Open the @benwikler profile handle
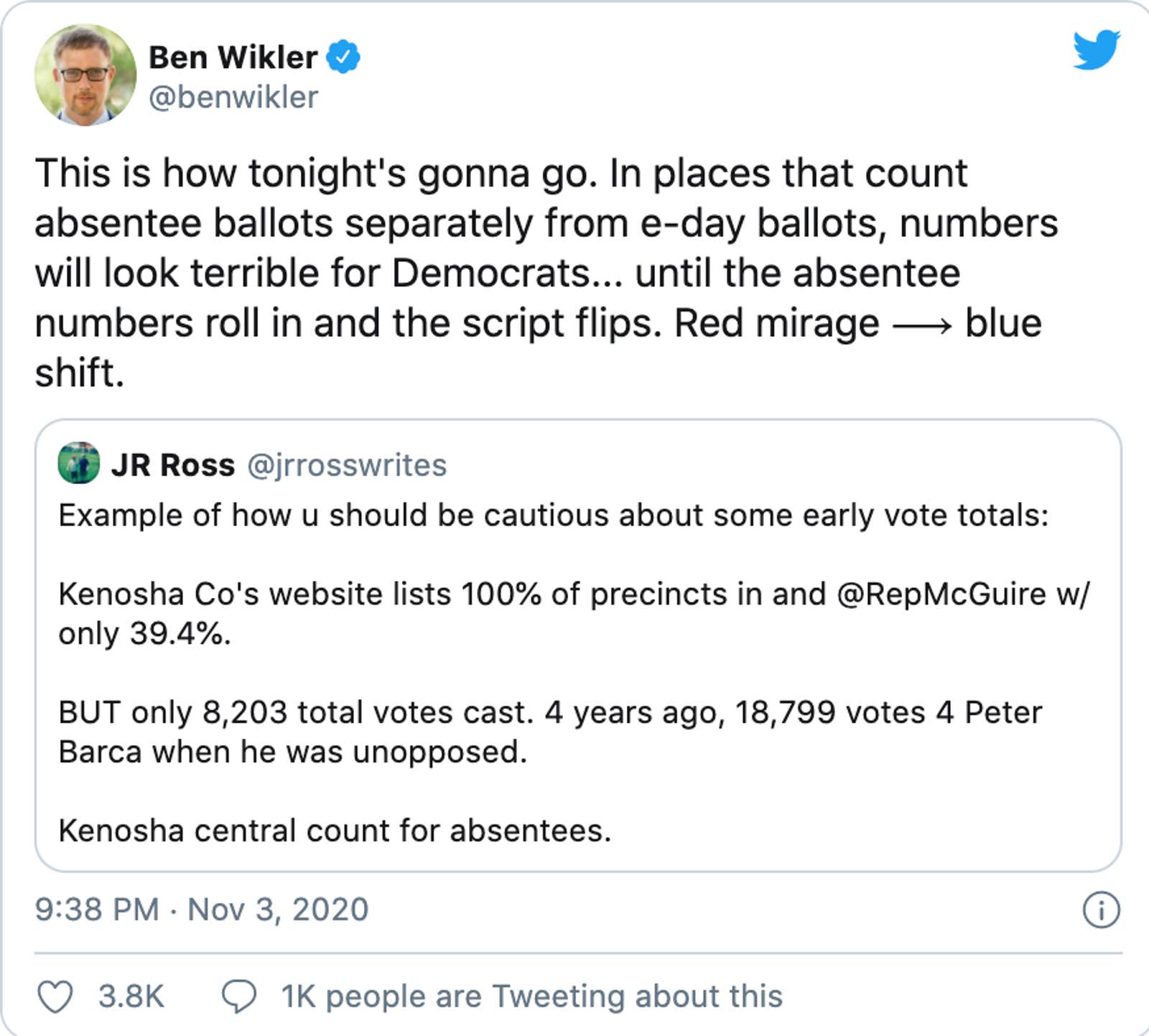This screenshot has width=1149, height=1036. [x=232, y=97]
